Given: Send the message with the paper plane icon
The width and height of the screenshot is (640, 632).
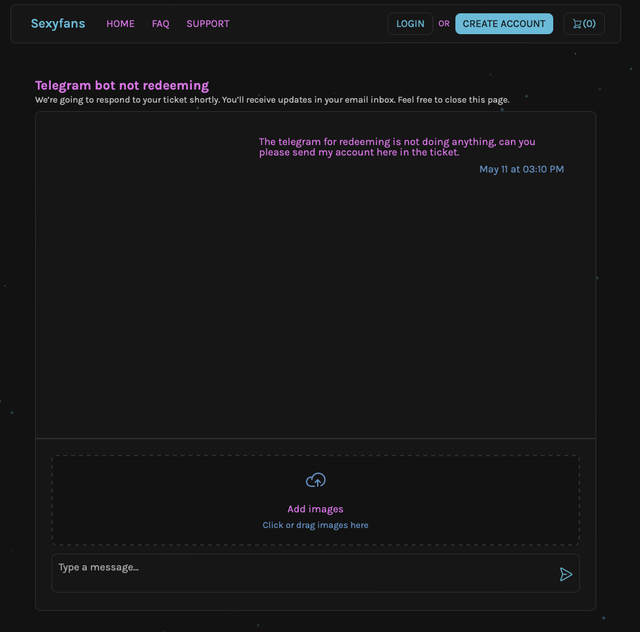Looking at the screenshot, I should (566, 574).
